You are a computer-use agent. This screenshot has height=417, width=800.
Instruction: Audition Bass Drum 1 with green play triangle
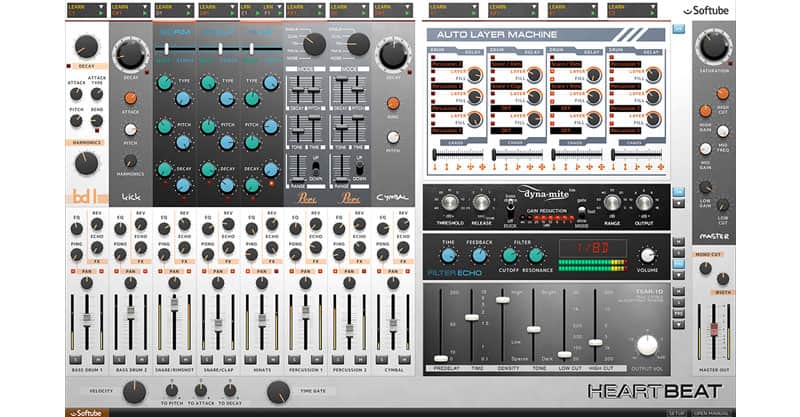coord(101,14)
